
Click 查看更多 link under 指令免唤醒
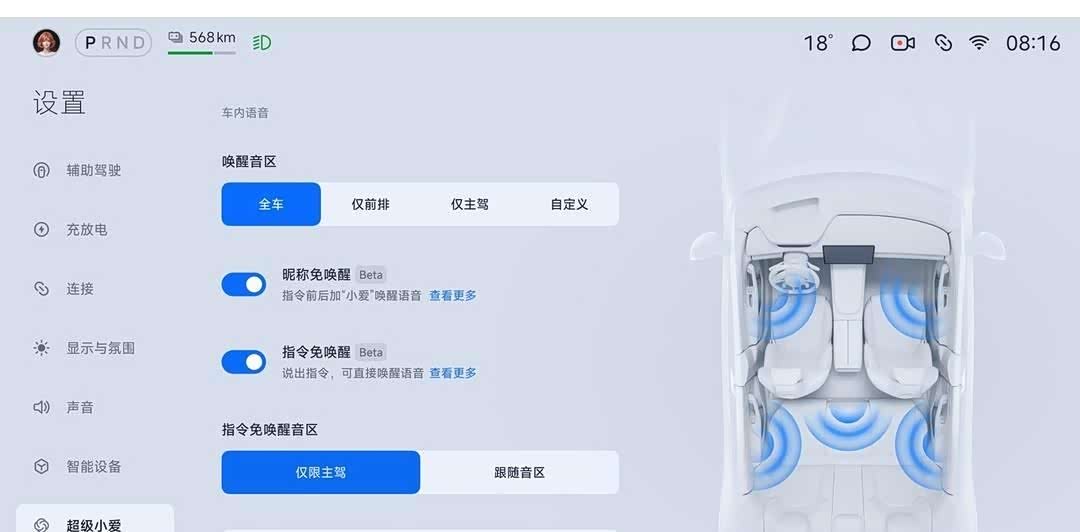point(453,373)
